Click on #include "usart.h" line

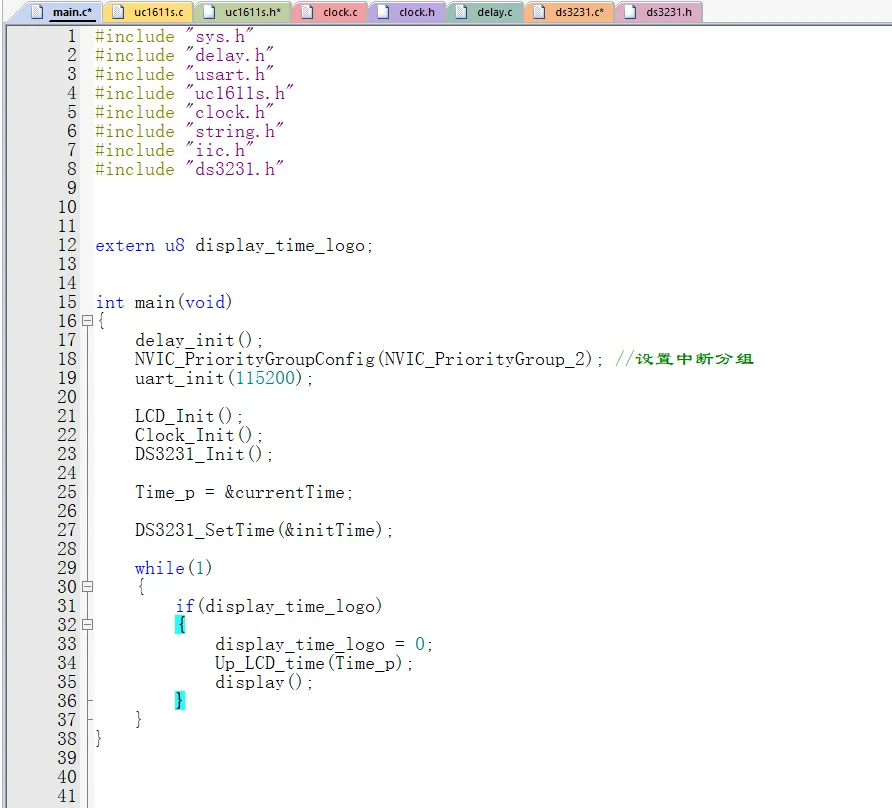coord(184,74)
